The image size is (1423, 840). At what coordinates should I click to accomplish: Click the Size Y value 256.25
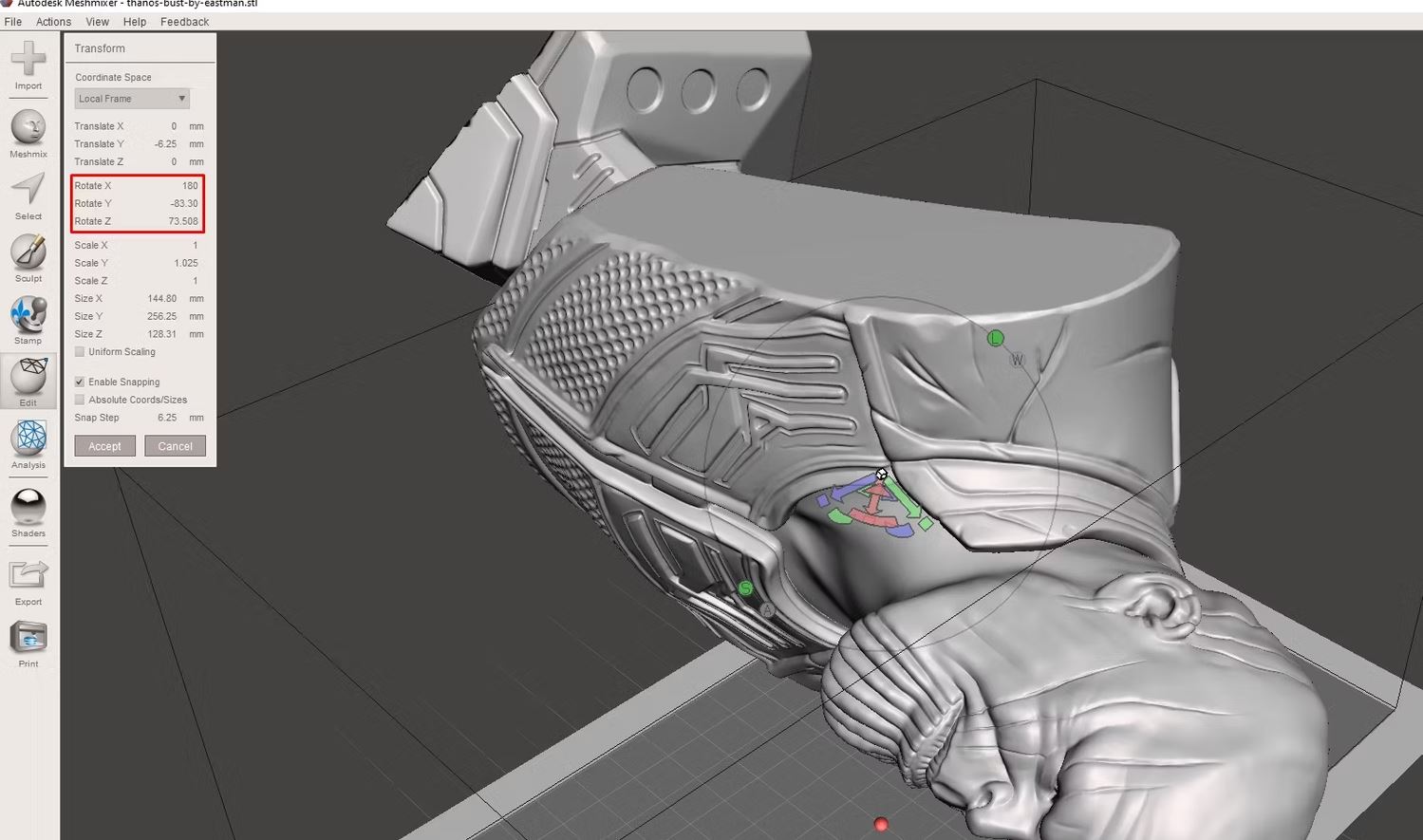162,317
